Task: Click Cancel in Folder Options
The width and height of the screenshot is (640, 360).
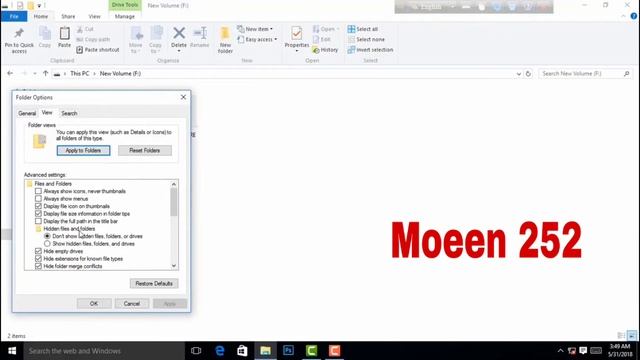Action: click(132, 304)
